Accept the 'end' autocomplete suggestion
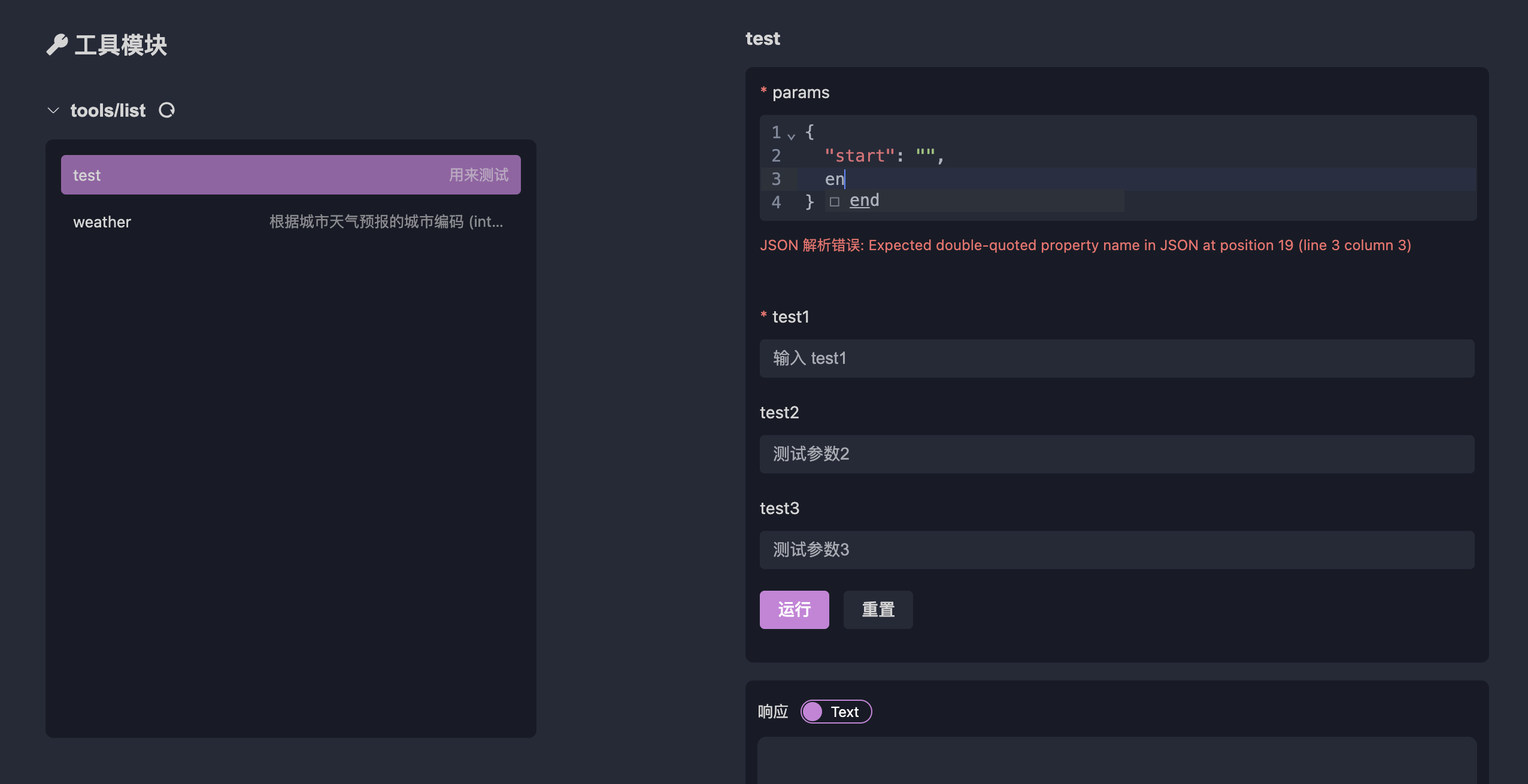The image size is (1528, 784). [864, 200]
